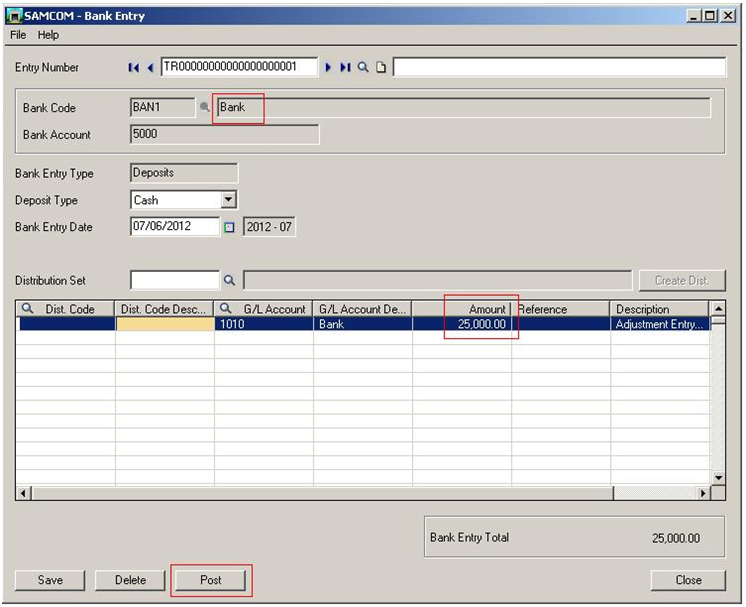Go to first entry navigation arrow
Screen dimensions: 746x607
(x=133, y=68)
